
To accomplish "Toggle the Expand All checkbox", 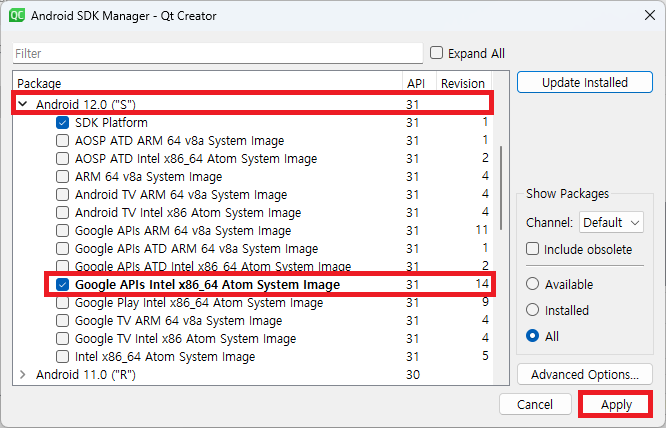I will [436, 53].
